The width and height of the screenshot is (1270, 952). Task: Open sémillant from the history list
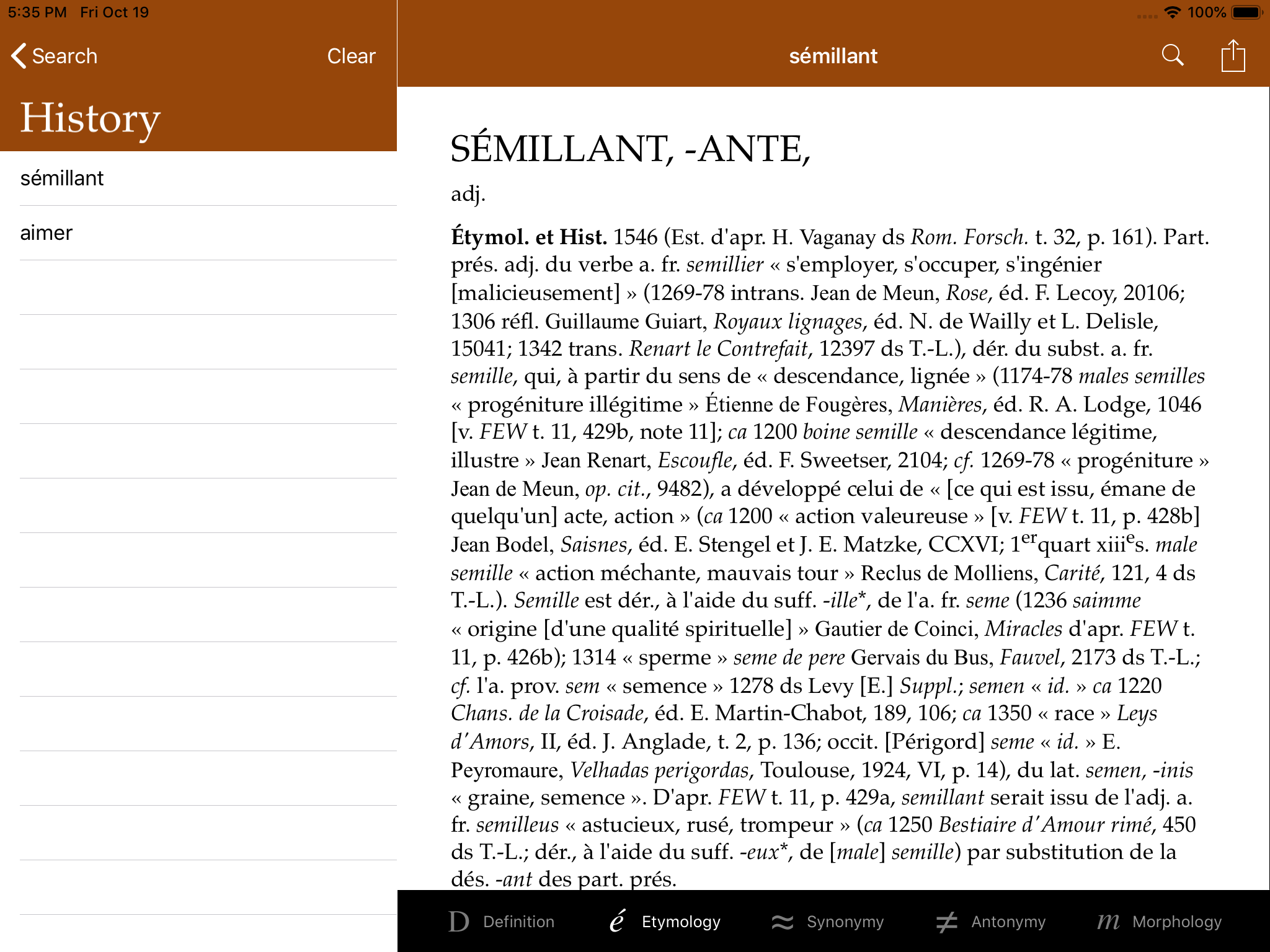[62, 178]
